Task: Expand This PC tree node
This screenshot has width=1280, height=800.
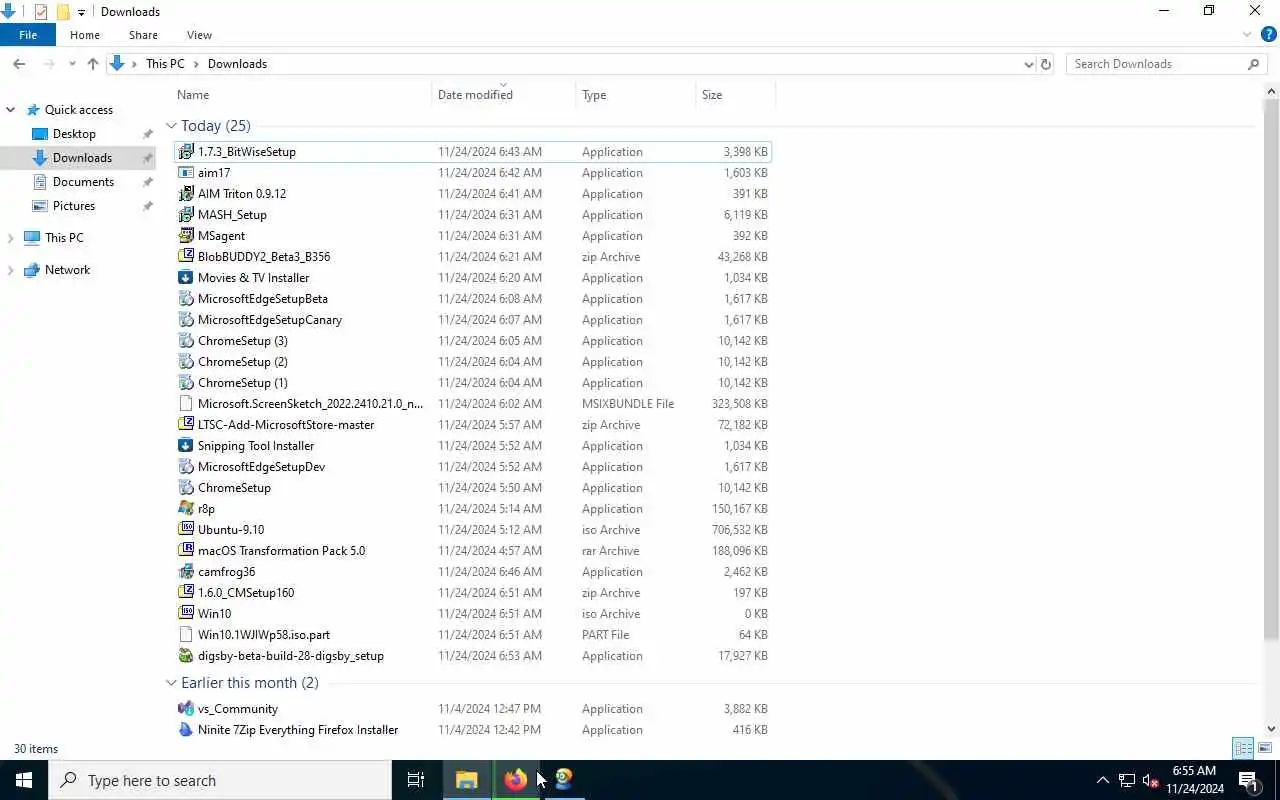Action: point(11,238)
